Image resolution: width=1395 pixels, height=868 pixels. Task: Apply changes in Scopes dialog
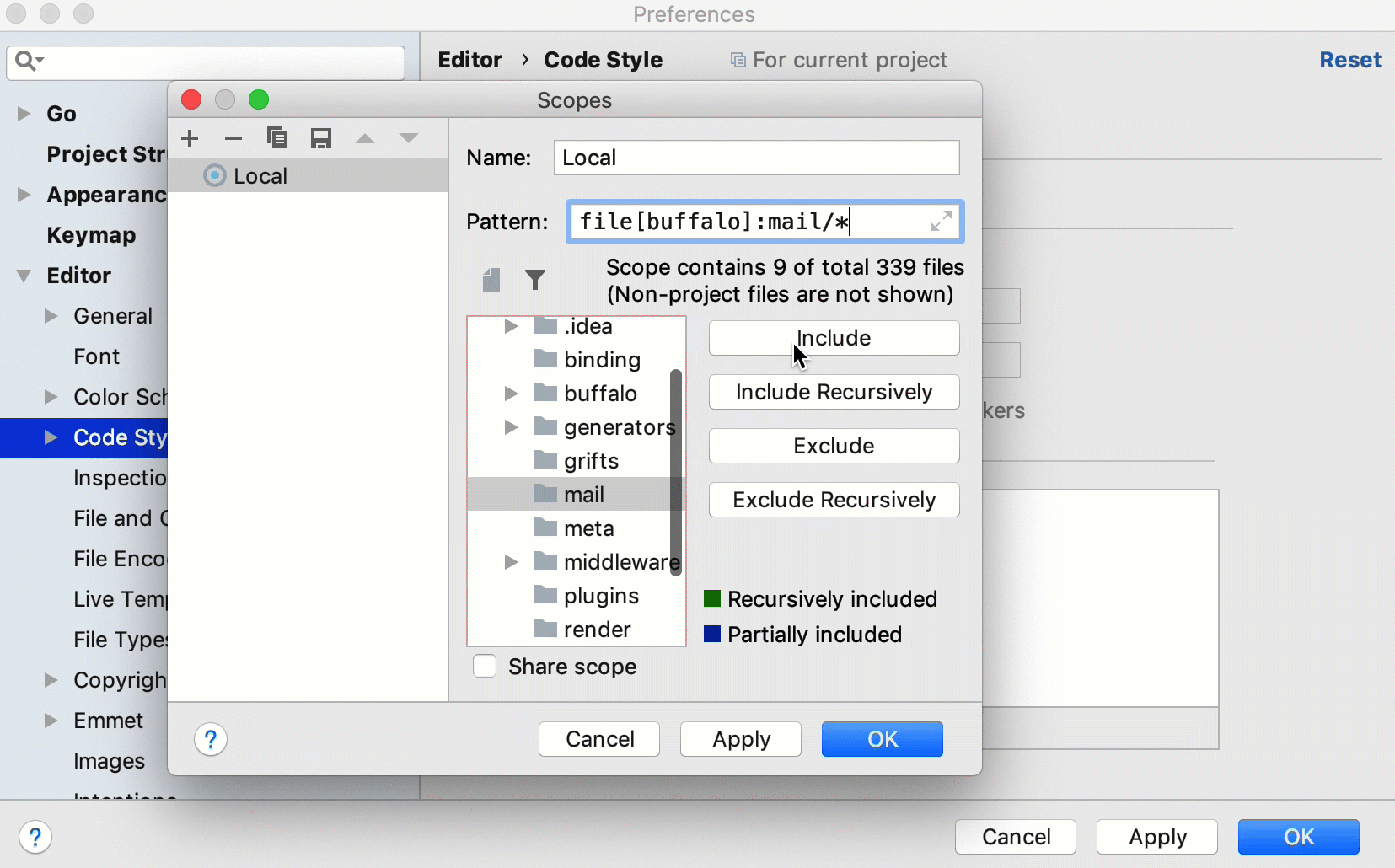[741, 739]
